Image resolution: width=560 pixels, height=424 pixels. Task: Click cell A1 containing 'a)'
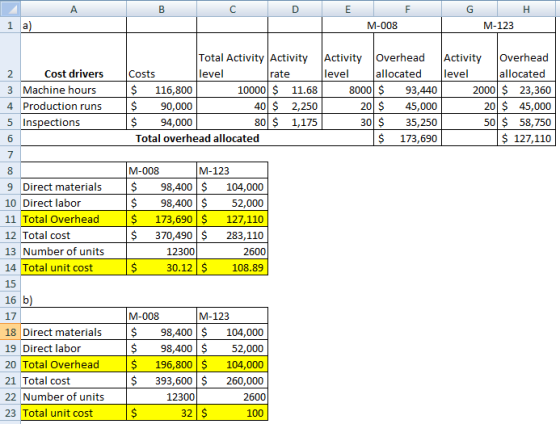[74, 25]
